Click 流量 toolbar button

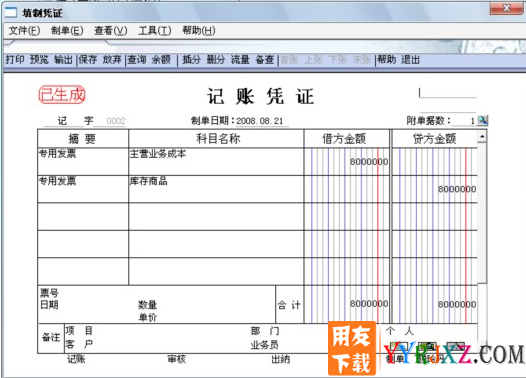point(240,60)
